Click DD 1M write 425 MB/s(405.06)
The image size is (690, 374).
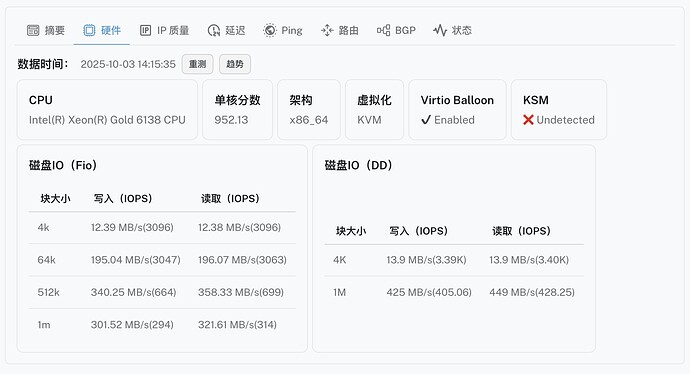click(x=429, y=292)
